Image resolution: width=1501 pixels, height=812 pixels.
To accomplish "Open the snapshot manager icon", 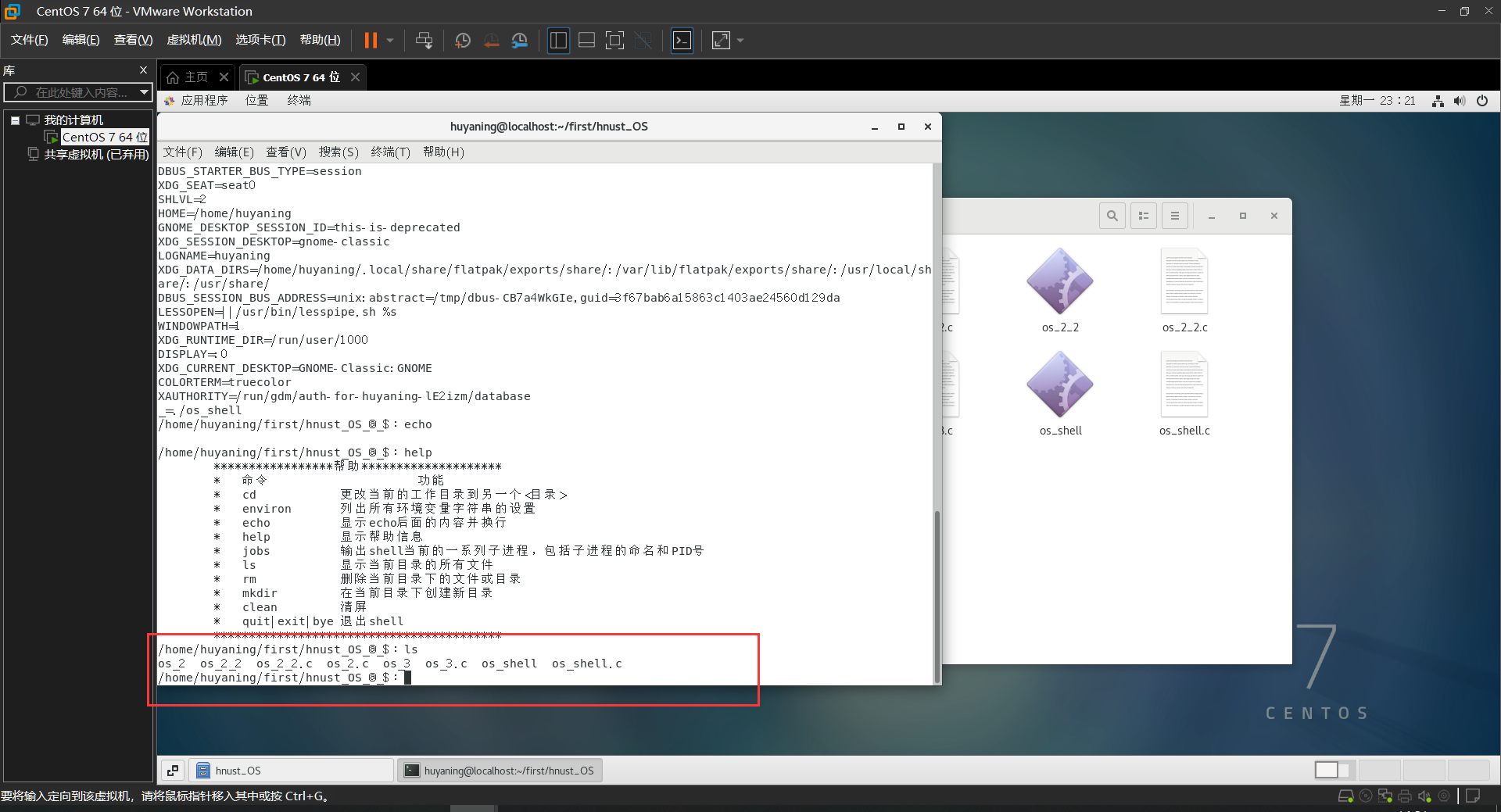I will (x=520, y=40).
